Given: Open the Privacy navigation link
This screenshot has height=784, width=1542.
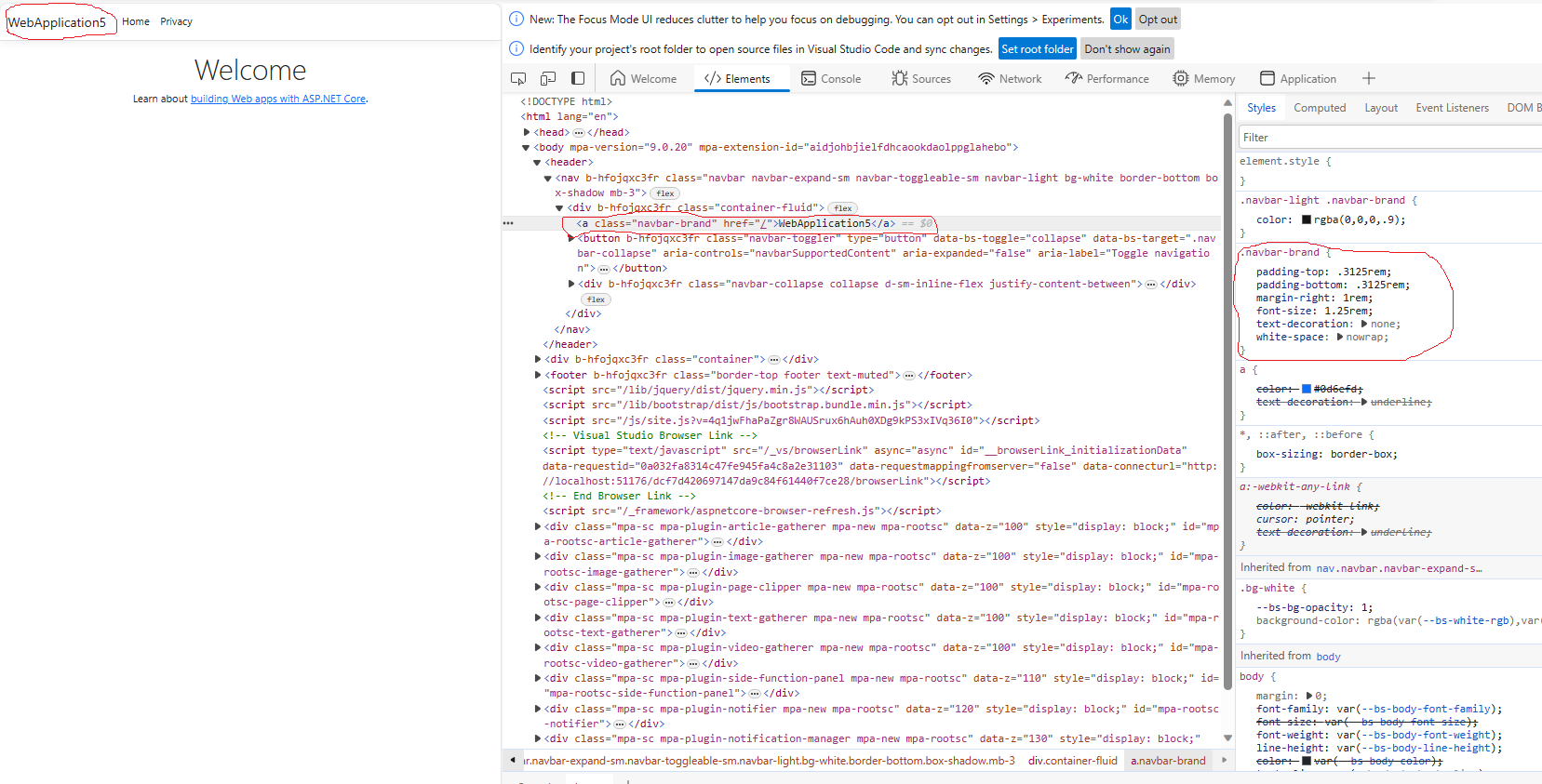Looking at the screenshot, I should tap(176, 21).
